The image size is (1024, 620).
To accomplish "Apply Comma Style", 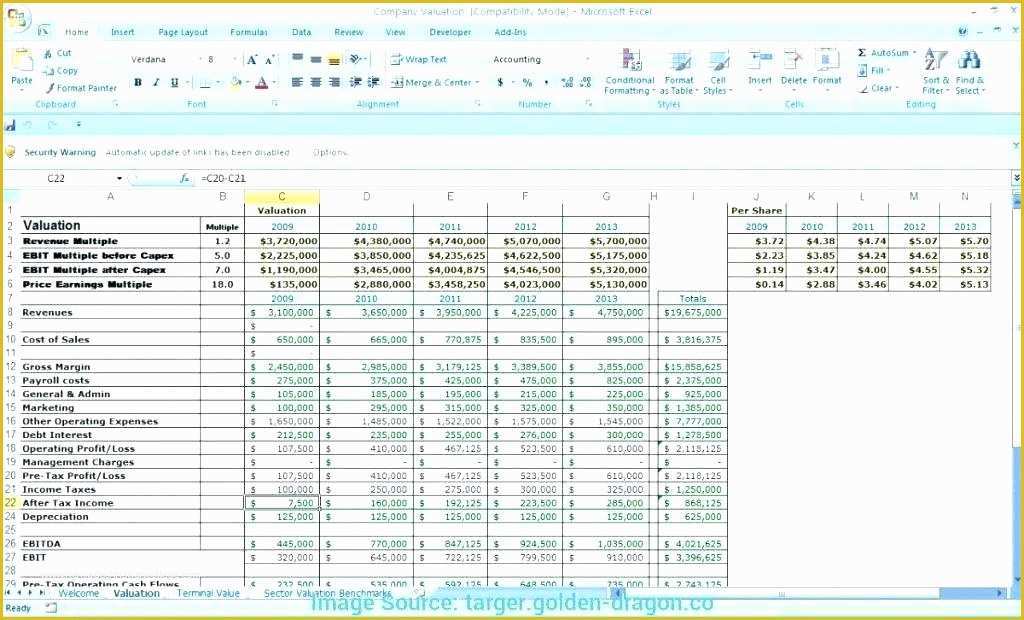I will pyautogui.click(x=546, y=82).
